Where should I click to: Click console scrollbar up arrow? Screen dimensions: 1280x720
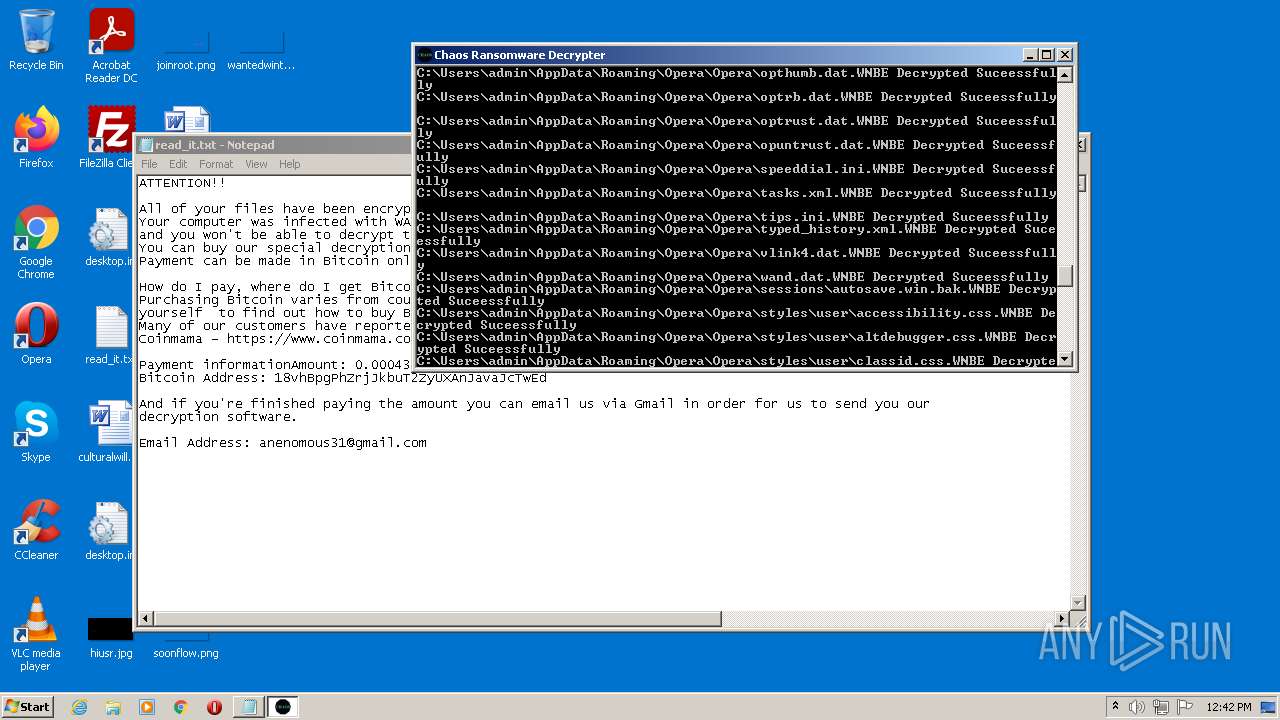(x=1065, y=74)
